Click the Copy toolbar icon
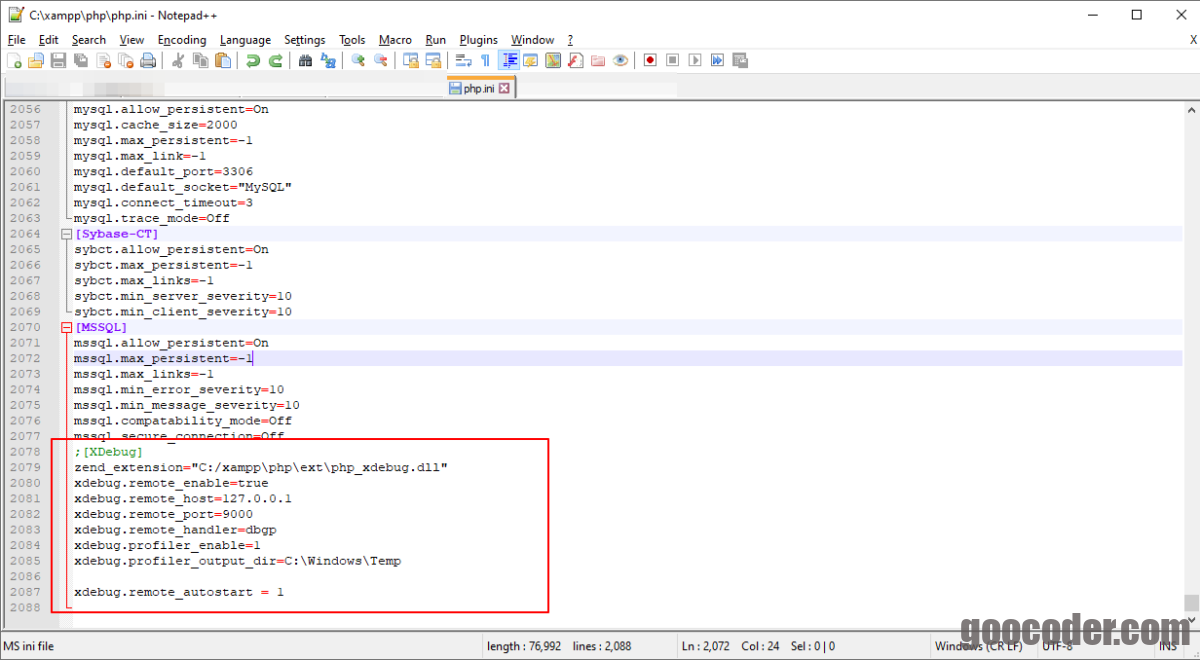 (201, 60)
